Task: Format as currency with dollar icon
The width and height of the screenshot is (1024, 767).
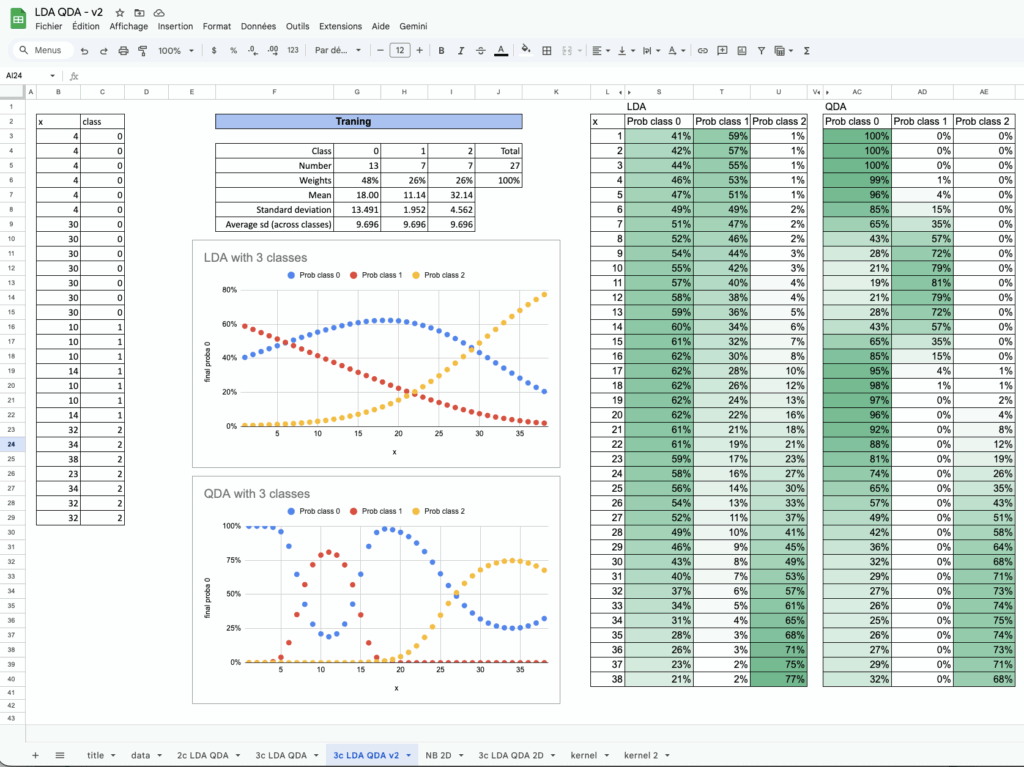Action: point(214,50)
